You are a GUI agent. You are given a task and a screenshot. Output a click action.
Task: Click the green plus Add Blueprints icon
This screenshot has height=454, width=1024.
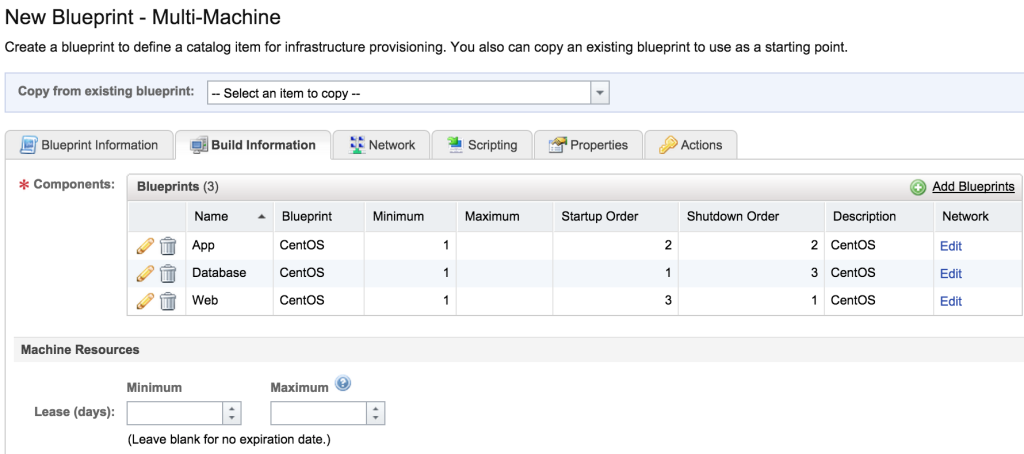pos(918,187)
